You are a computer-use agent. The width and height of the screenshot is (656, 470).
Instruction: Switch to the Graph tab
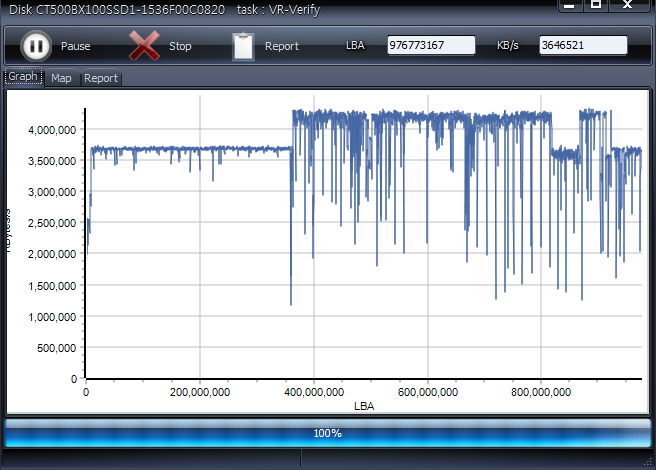[23, 77]
